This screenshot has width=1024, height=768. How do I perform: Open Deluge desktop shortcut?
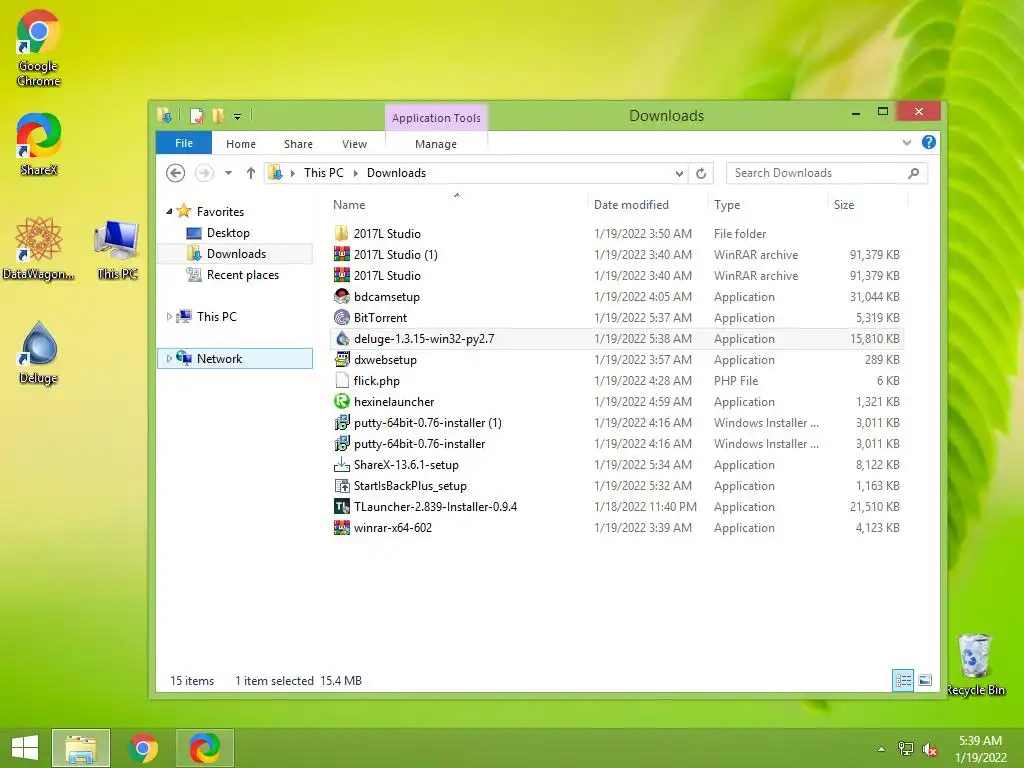(39, 353)
